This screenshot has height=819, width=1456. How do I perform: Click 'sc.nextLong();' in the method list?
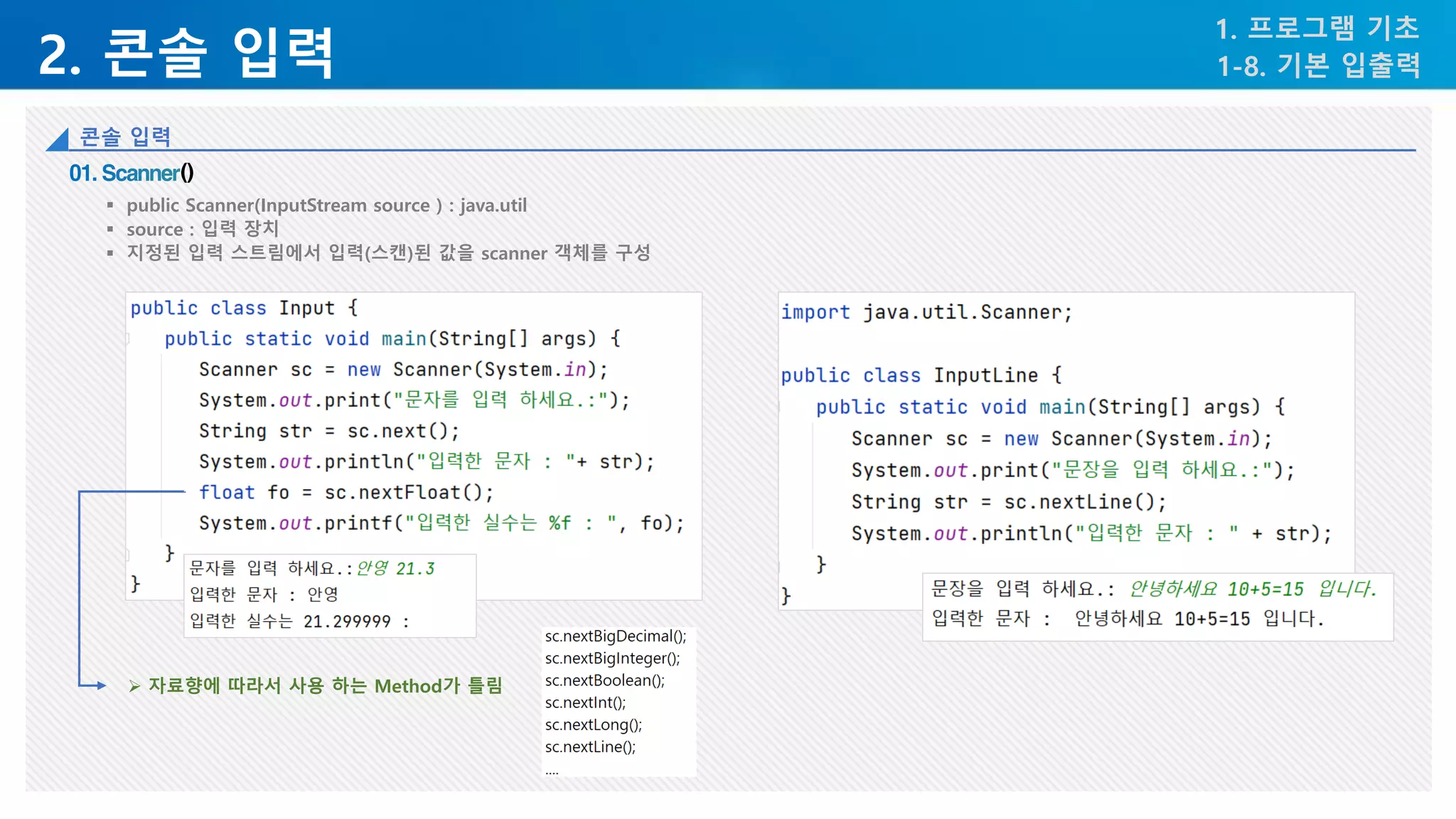coord(594,724)
